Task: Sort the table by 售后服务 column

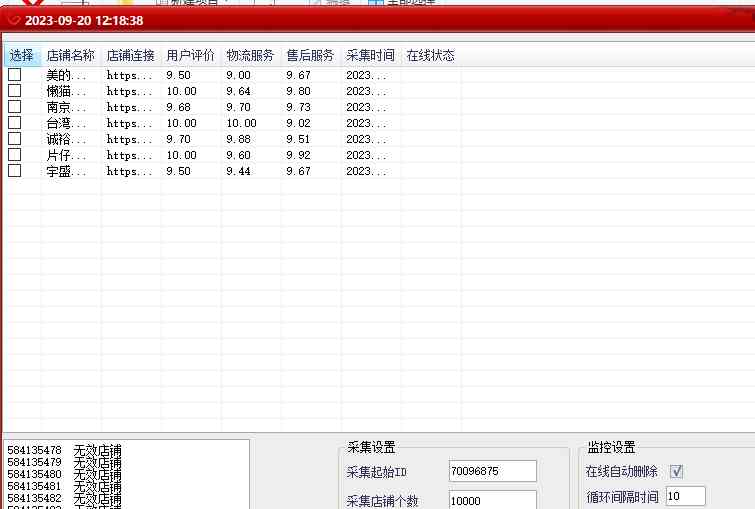Action: pyautogui.click(x=310, y=56)
